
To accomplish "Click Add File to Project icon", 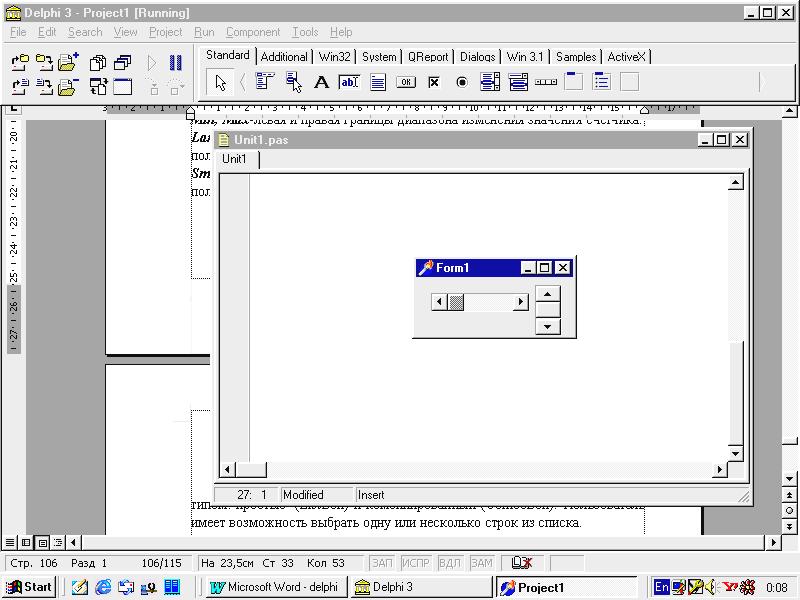I will coord(68,62).
